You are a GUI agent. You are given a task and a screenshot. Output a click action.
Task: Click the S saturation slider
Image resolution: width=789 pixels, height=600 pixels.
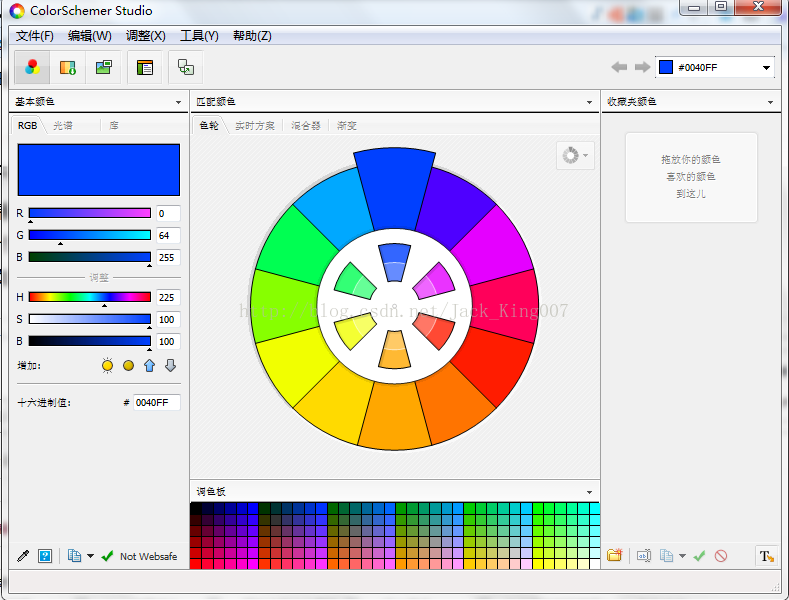pyautogui.click(x=90, y=319)
